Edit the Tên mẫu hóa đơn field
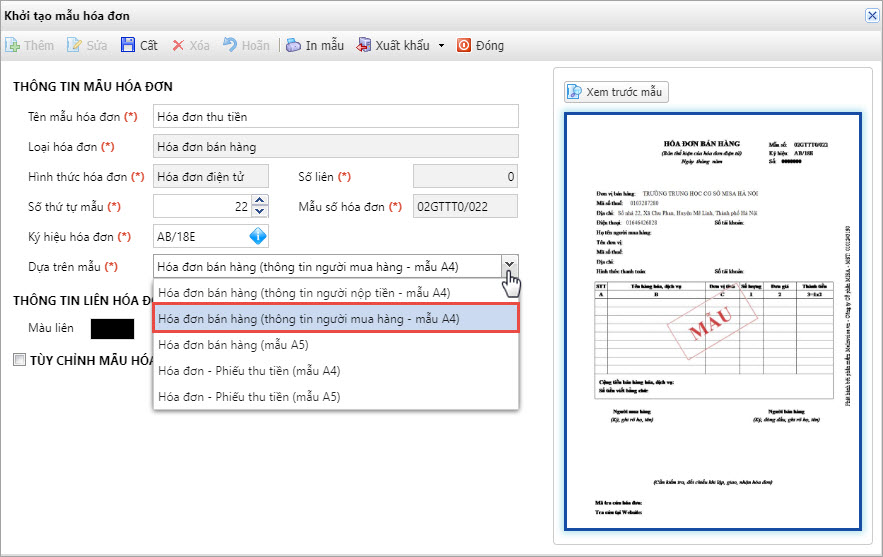This screenshot has width=883, height=557. 336,117
